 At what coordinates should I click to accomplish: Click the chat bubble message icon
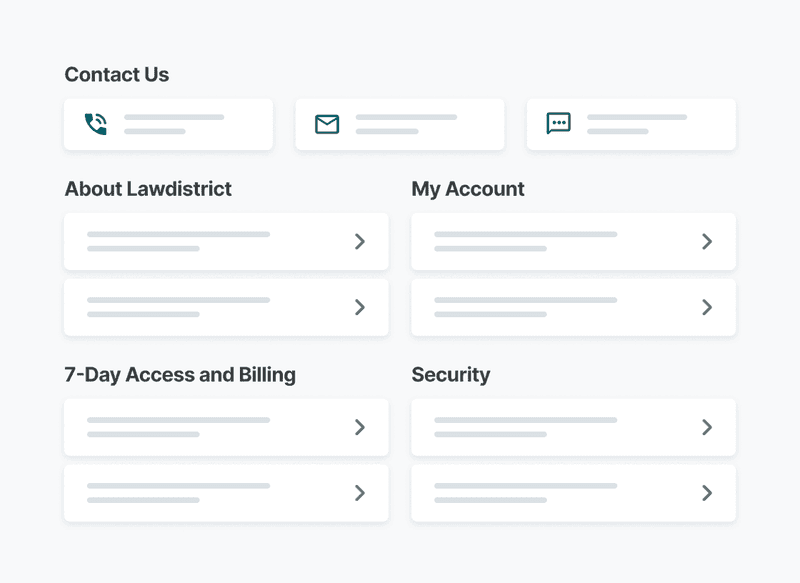click(x=558, y=124)
